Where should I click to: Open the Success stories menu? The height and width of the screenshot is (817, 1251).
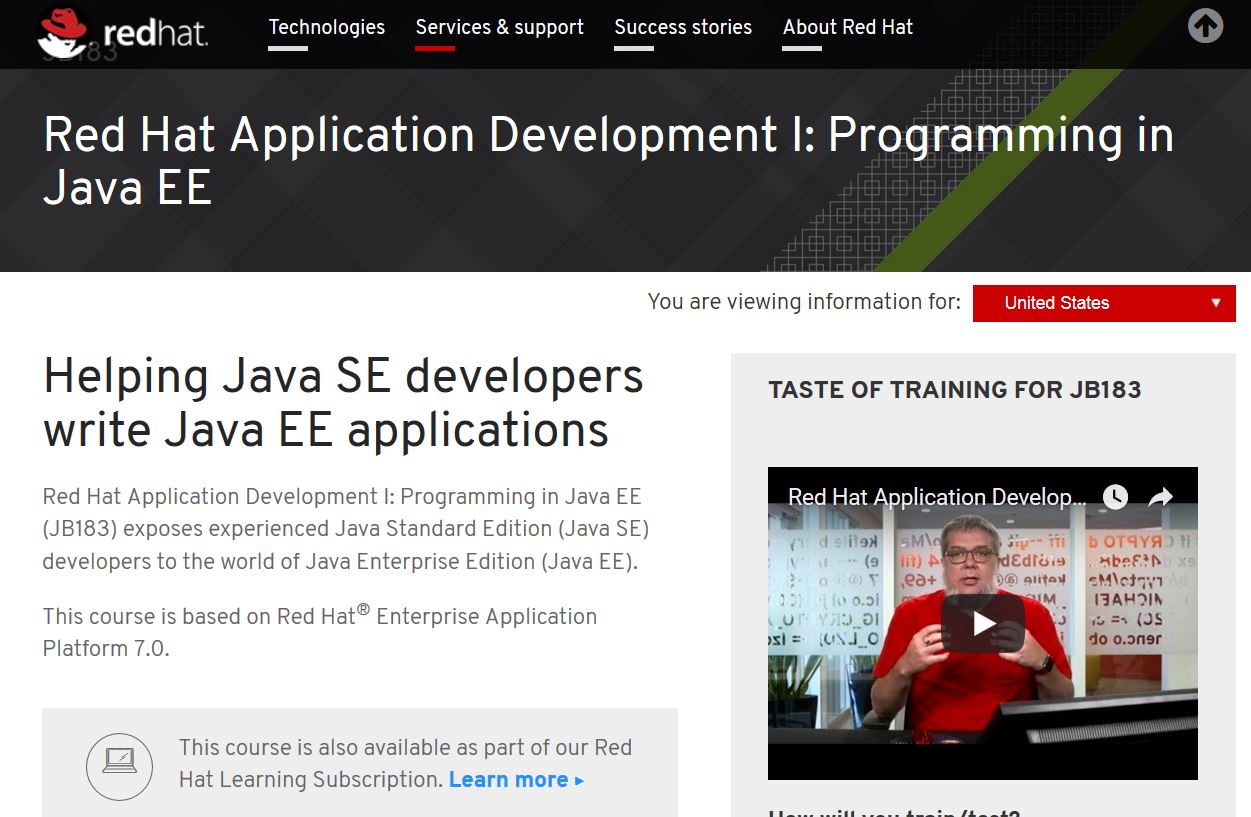pyautogui.click(x=683, y=28)
